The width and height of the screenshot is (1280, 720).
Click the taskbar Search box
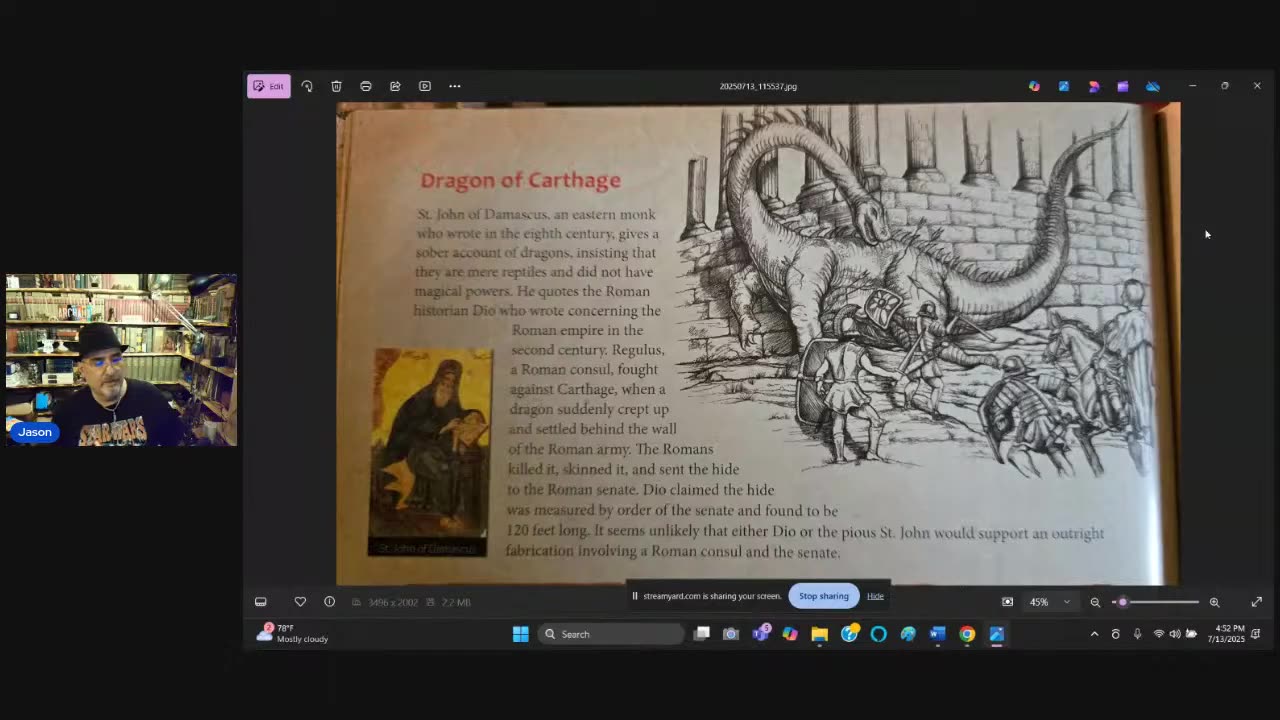pyautogui.click(x=611, y=634)
